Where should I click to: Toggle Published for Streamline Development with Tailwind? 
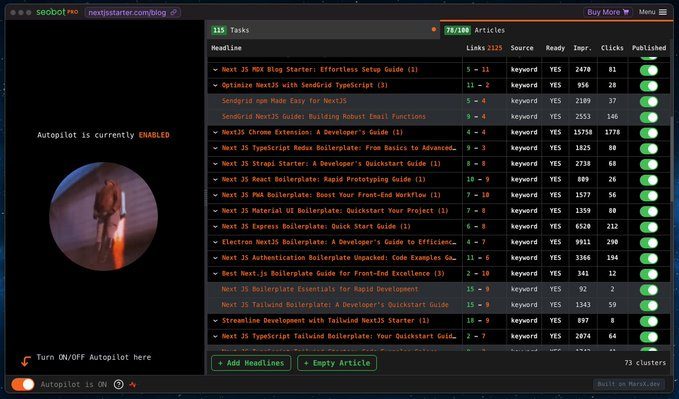coord(649,321)
